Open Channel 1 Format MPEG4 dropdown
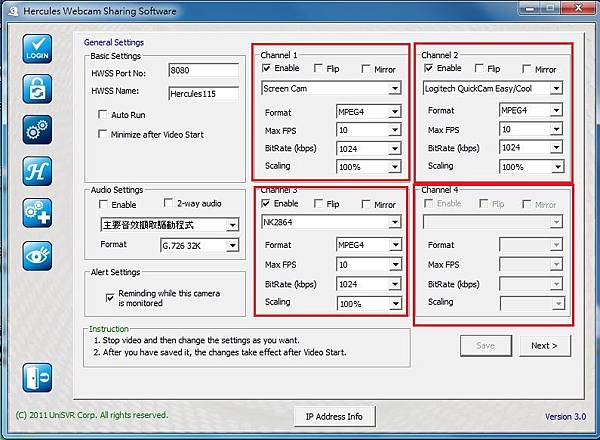The width and height of the screenshot is (600, 440). [x=368, y=112]
